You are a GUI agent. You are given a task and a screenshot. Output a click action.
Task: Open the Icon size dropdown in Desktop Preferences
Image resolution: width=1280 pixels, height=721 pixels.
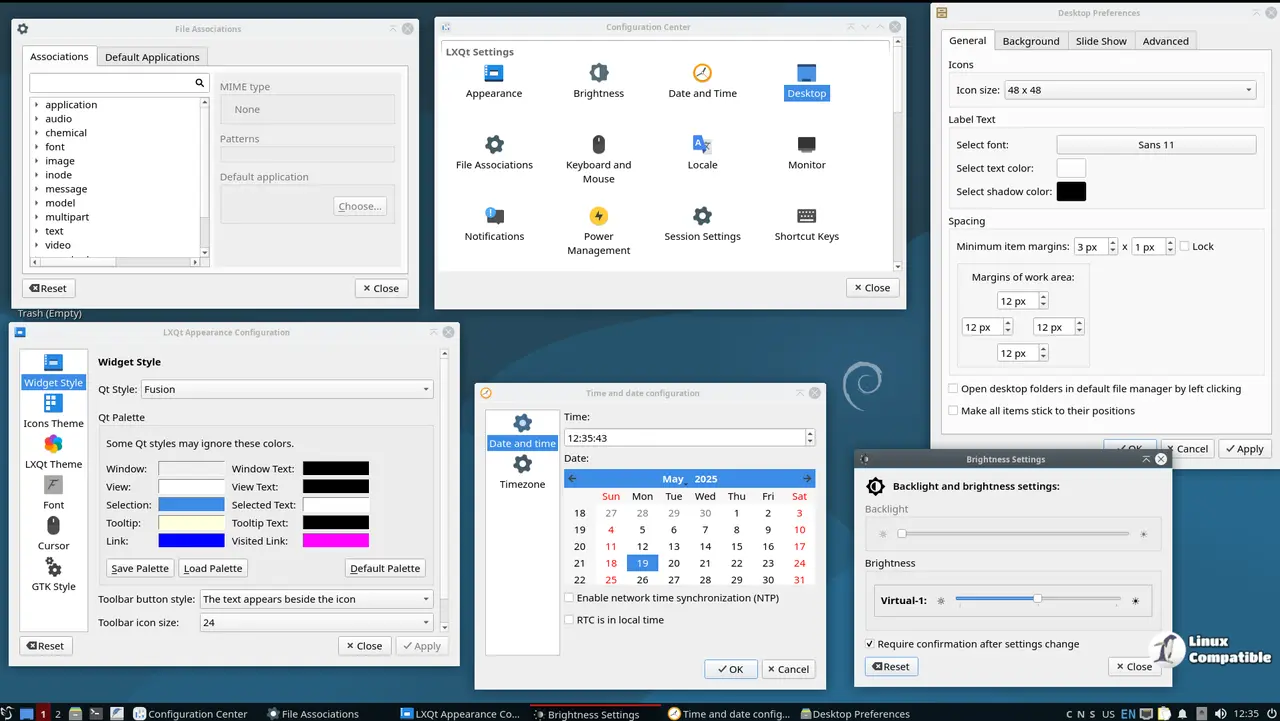click(x=1129, y=88)
